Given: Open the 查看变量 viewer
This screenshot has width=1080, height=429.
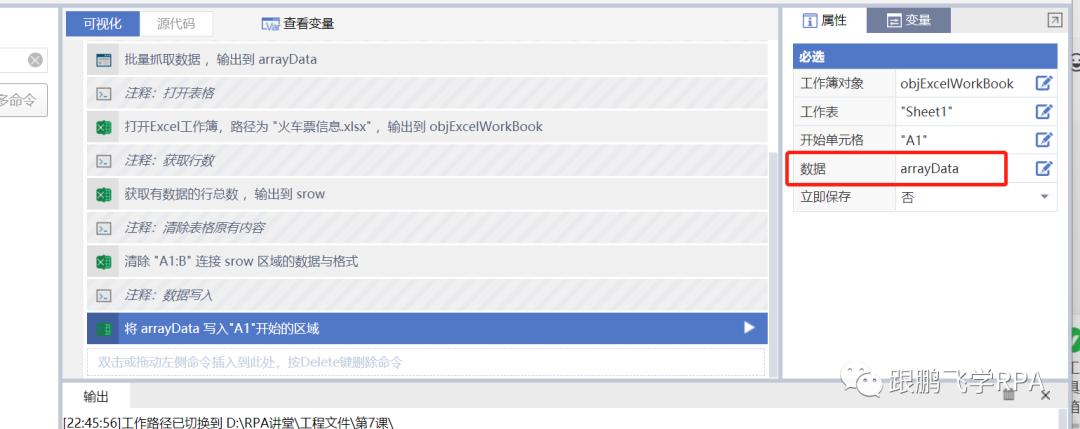Looking at the screenshot, I should (x=298, y=23).
